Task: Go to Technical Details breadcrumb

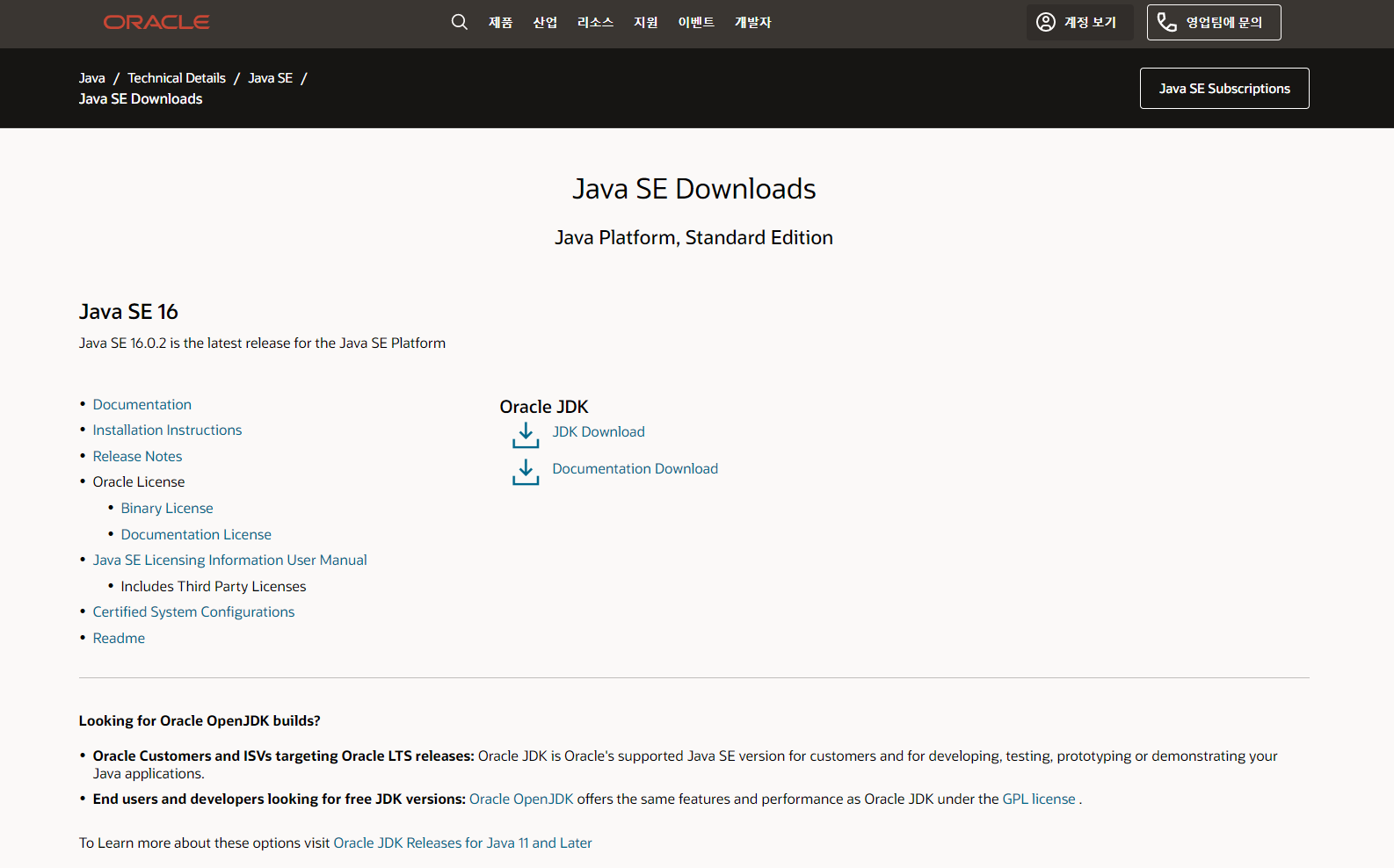Action: tap(177, 78)
